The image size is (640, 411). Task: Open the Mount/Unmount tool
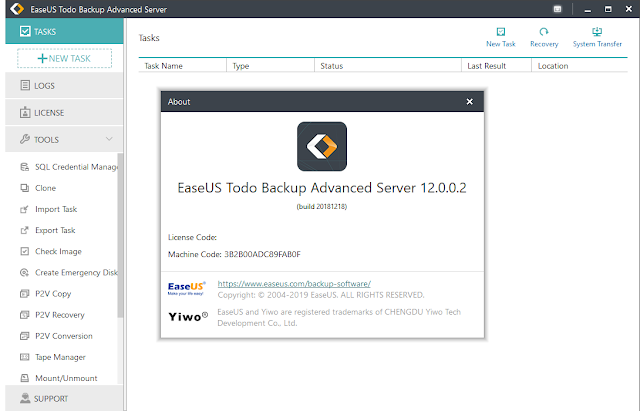click(59, 378)
